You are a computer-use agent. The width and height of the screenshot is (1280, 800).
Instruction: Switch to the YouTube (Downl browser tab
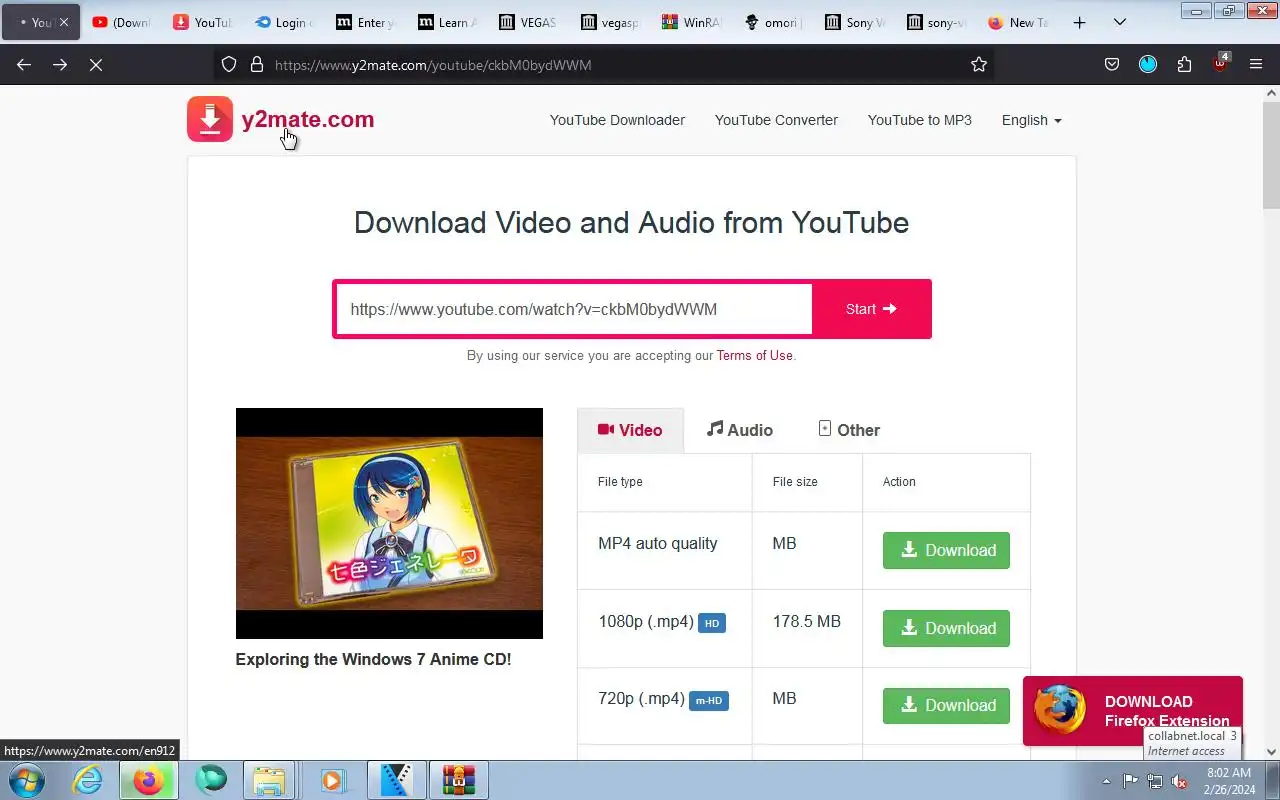121,22
